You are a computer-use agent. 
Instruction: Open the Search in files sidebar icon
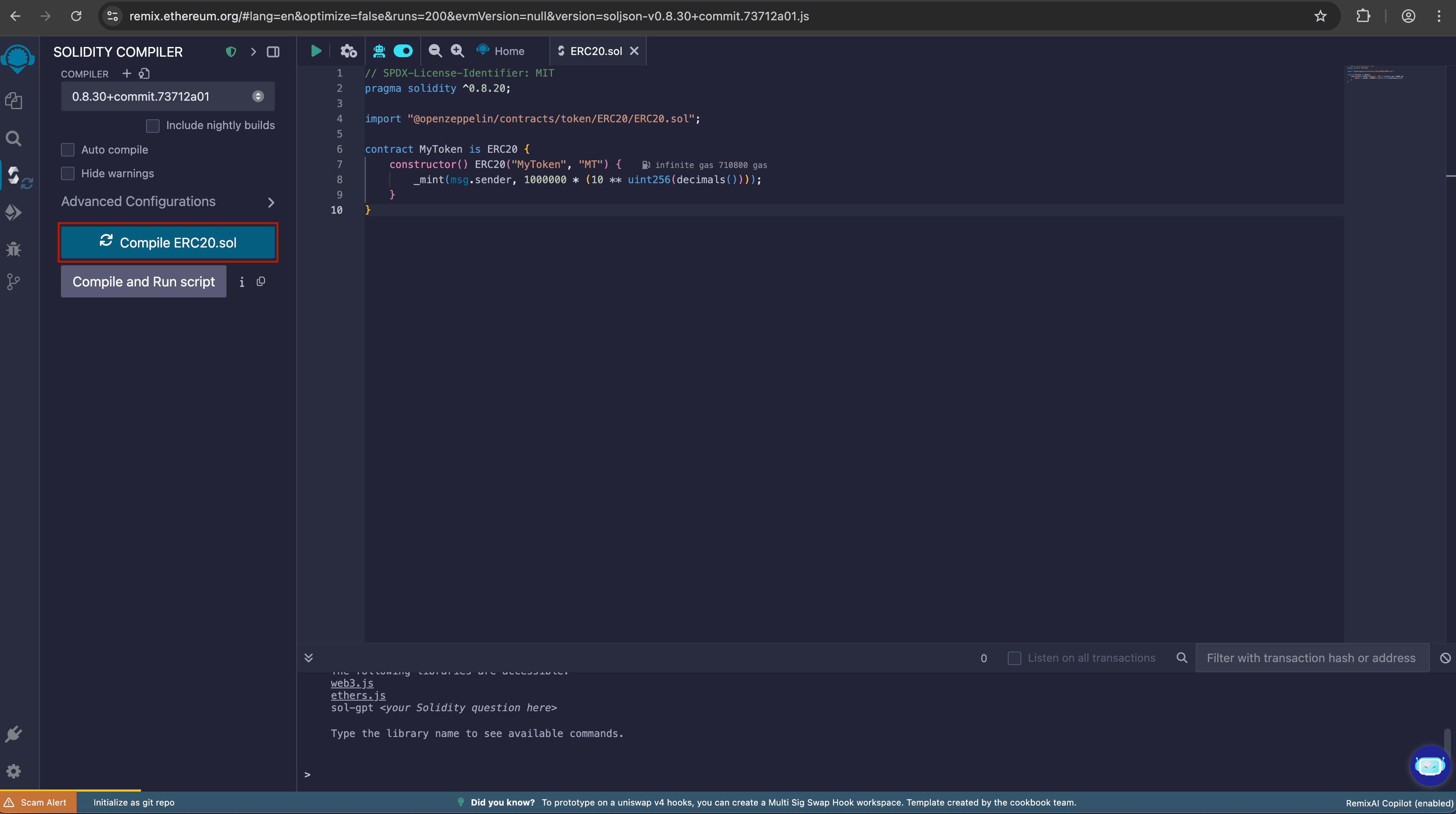[14, 138]
